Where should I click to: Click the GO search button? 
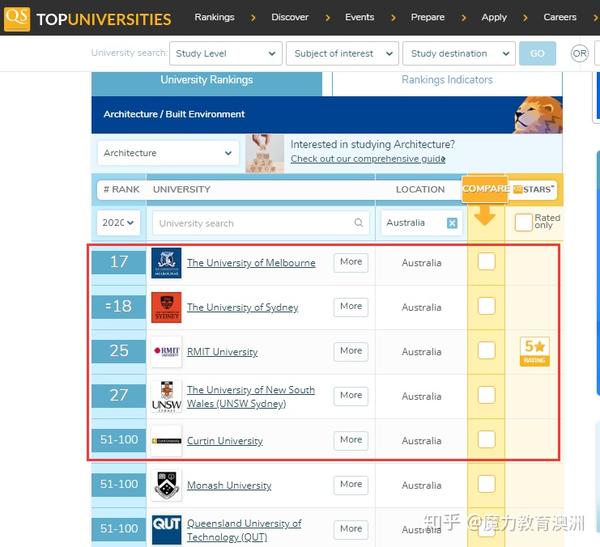537,53
